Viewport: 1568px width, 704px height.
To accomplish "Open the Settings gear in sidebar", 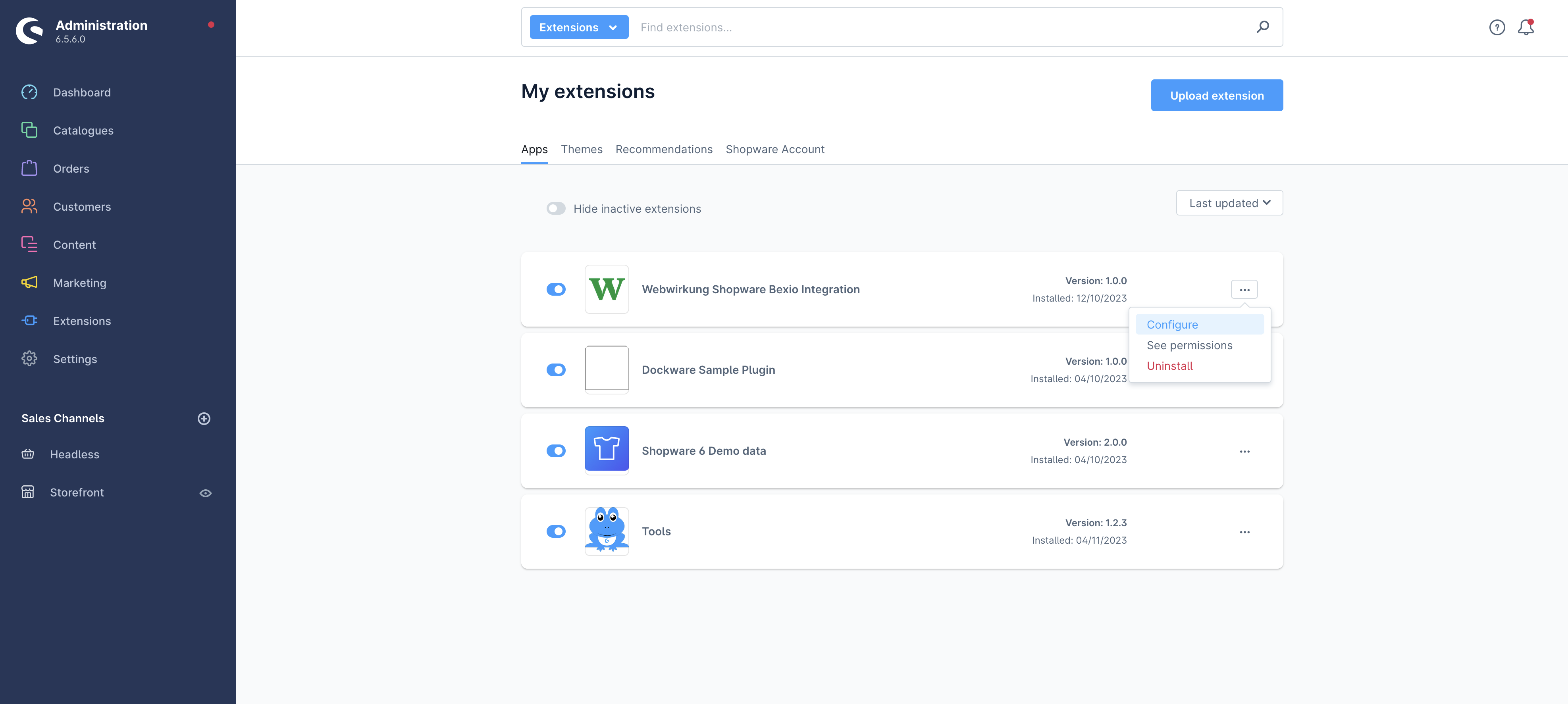I will point(75,358).
